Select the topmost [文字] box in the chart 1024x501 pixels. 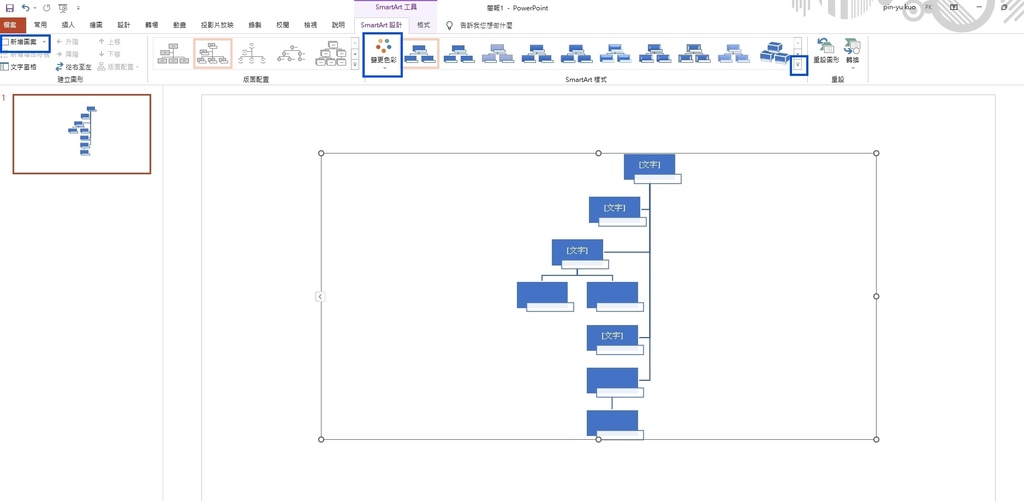pyautogui.click(x=649, y=167)
